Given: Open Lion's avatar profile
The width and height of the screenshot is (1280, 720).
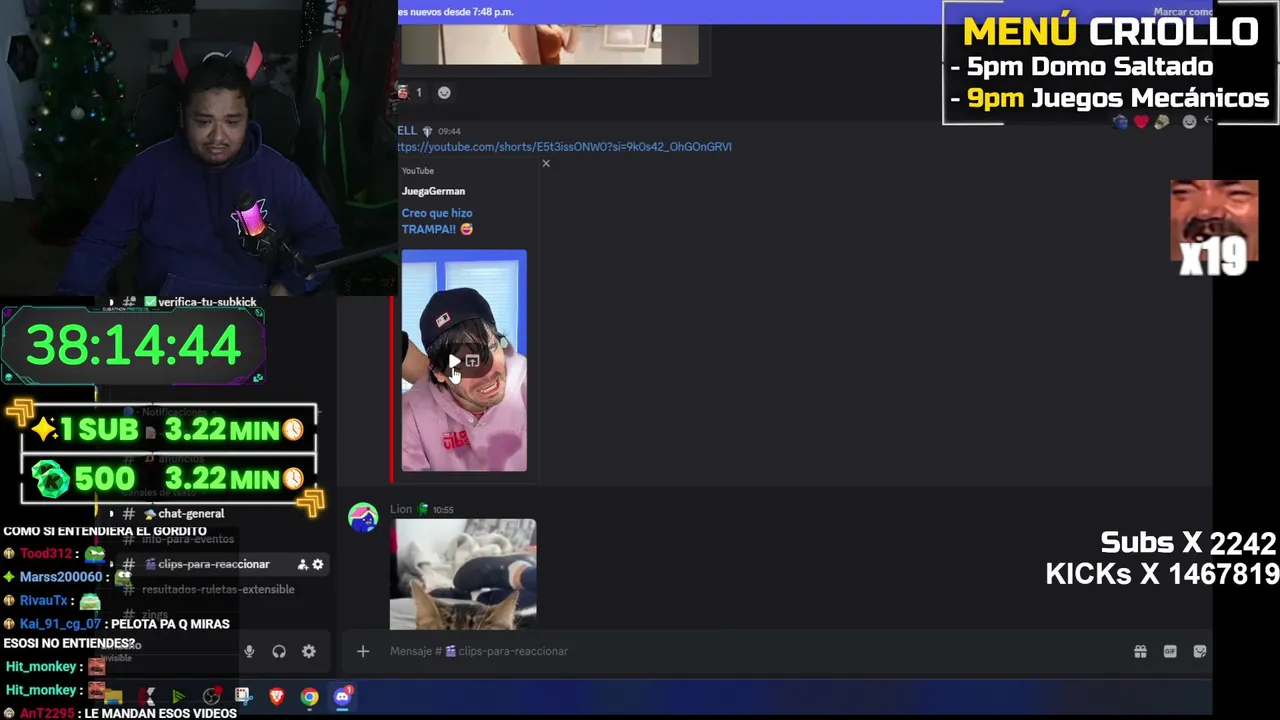Looking at the screenshot, I should [363, 518].
